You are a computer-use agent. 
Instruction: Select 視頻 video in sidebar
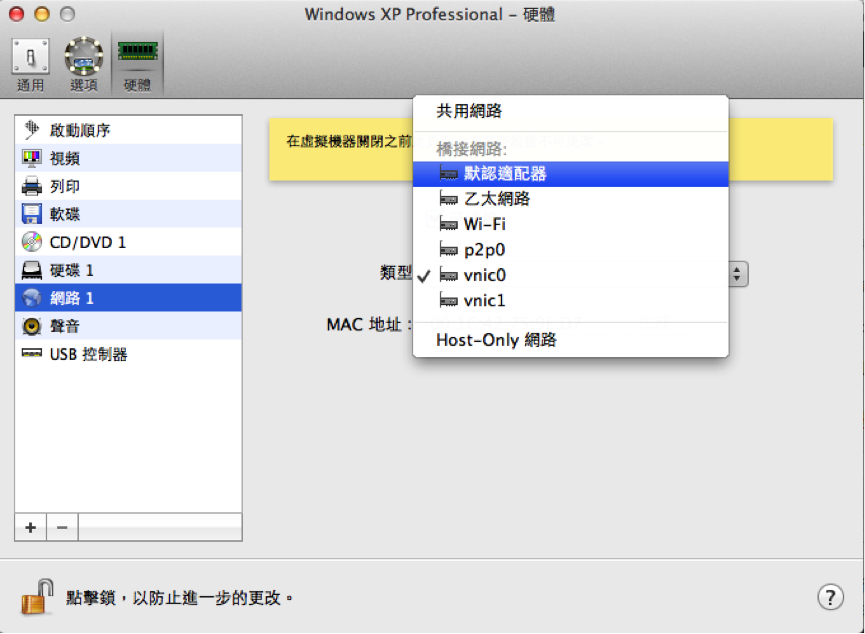(x=128, y=158)
